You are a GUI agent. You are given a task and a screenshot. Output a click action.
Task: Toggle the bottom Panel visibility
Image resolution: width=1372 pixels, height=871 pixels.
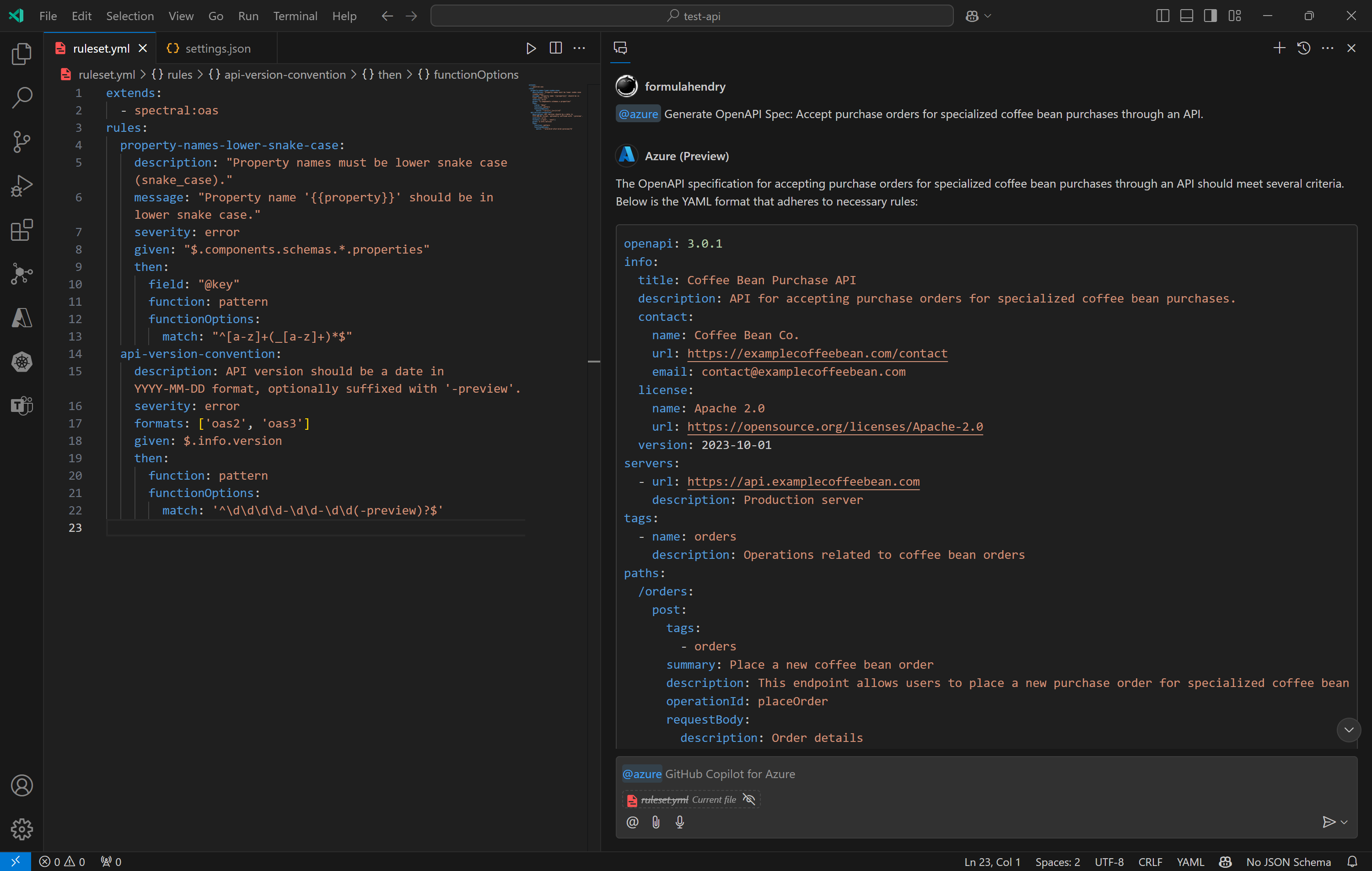(x=1186, y=16)
